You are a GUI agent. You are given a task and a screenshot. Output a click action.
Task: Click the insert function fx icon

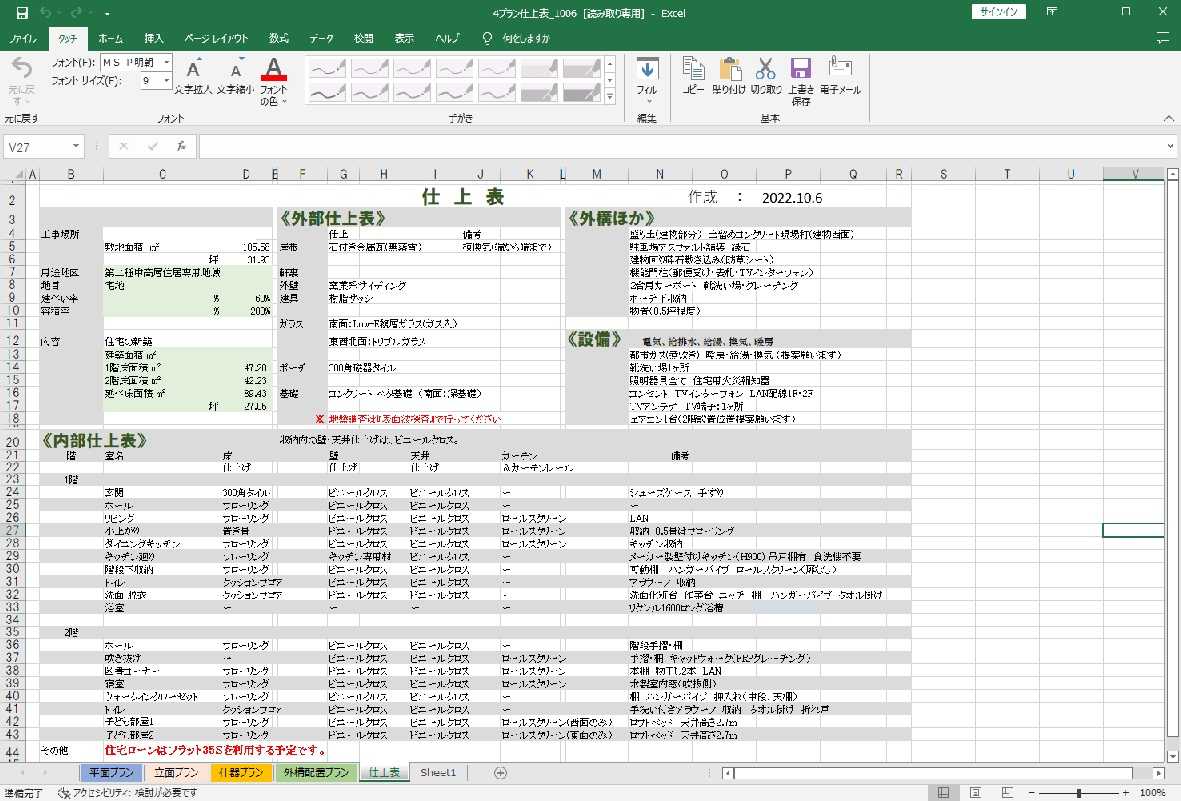(181, 146)
